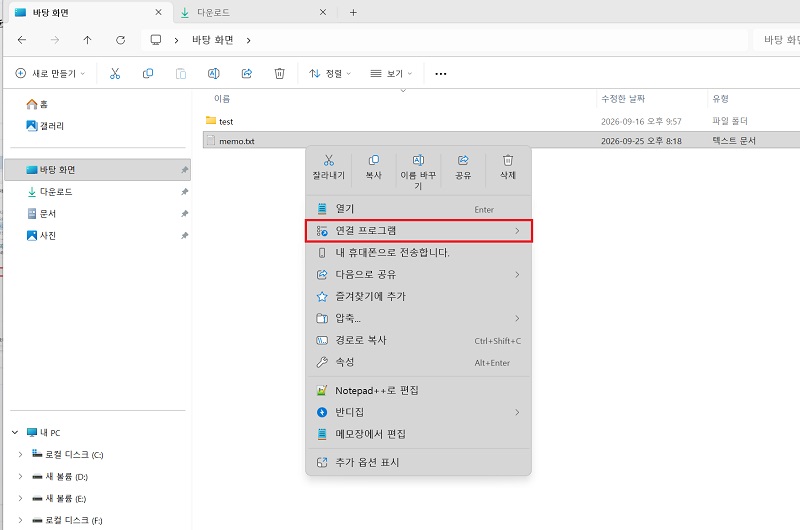Unpin 문서 using its pin icon
Image resolution: width=800 pixels, height=530 pixels.
pyautogui.click(x=184, y=214)
